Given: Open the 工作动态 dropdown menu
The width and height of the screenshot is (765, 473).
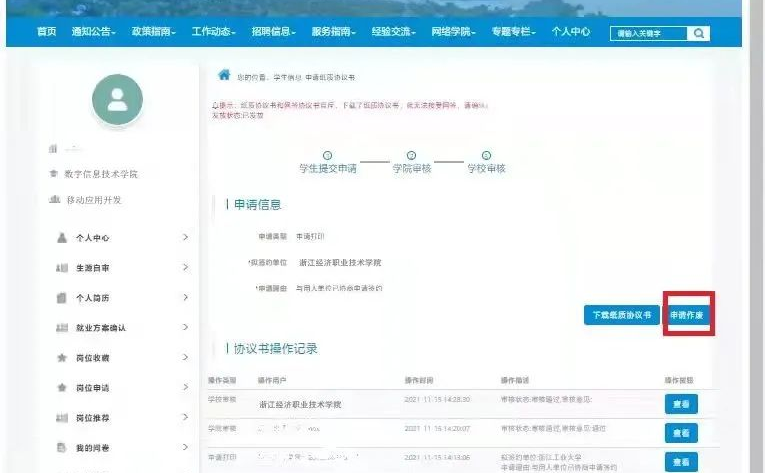Looking at the screenshot, I should 214,32.
